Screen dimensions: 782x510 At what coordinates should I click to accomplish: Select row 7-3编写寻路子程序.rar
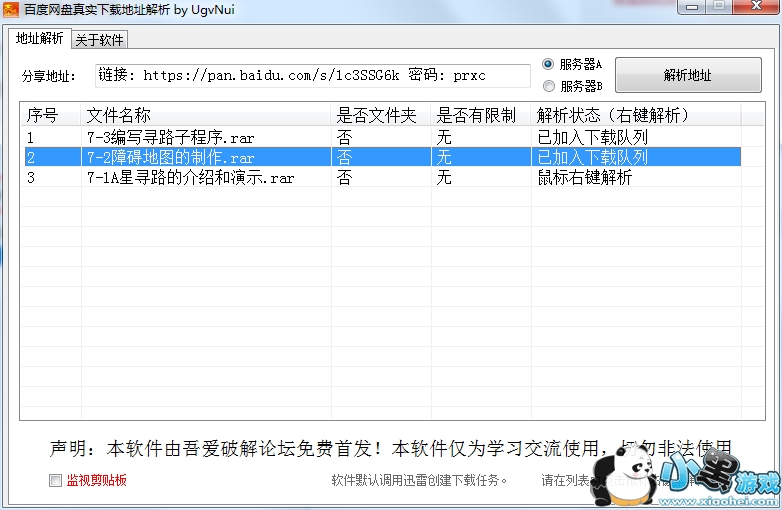tap(383, 137)
